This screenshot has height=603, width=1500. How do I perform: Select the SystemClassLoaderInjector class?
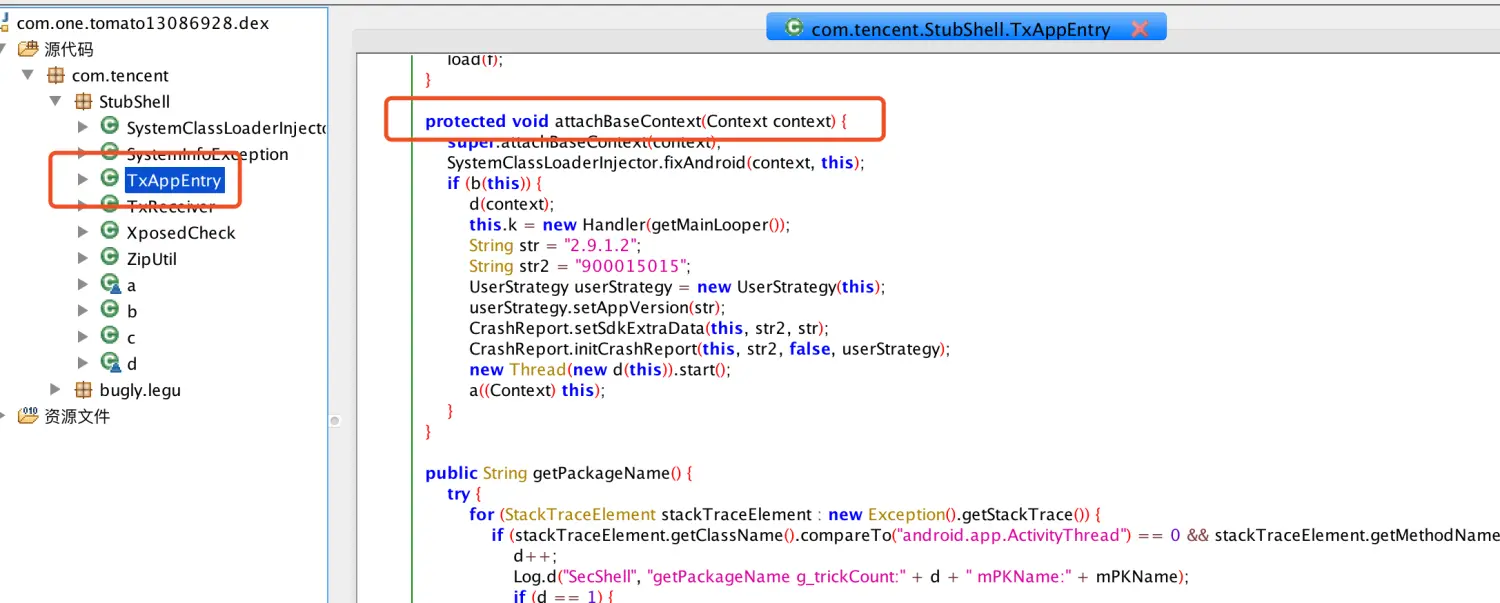226,128
